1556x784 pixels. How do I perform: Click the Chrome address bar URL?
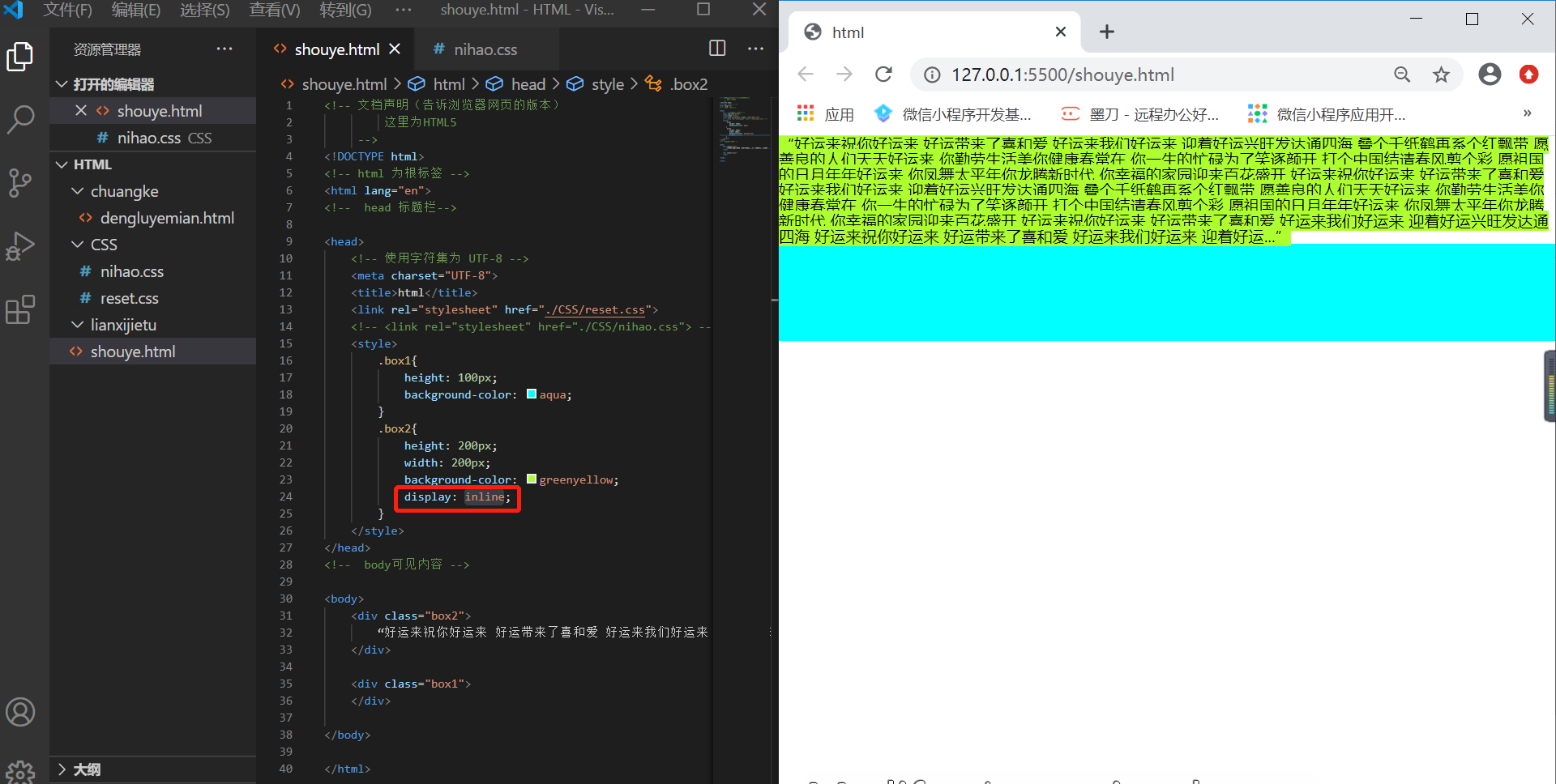(1062, 75)
